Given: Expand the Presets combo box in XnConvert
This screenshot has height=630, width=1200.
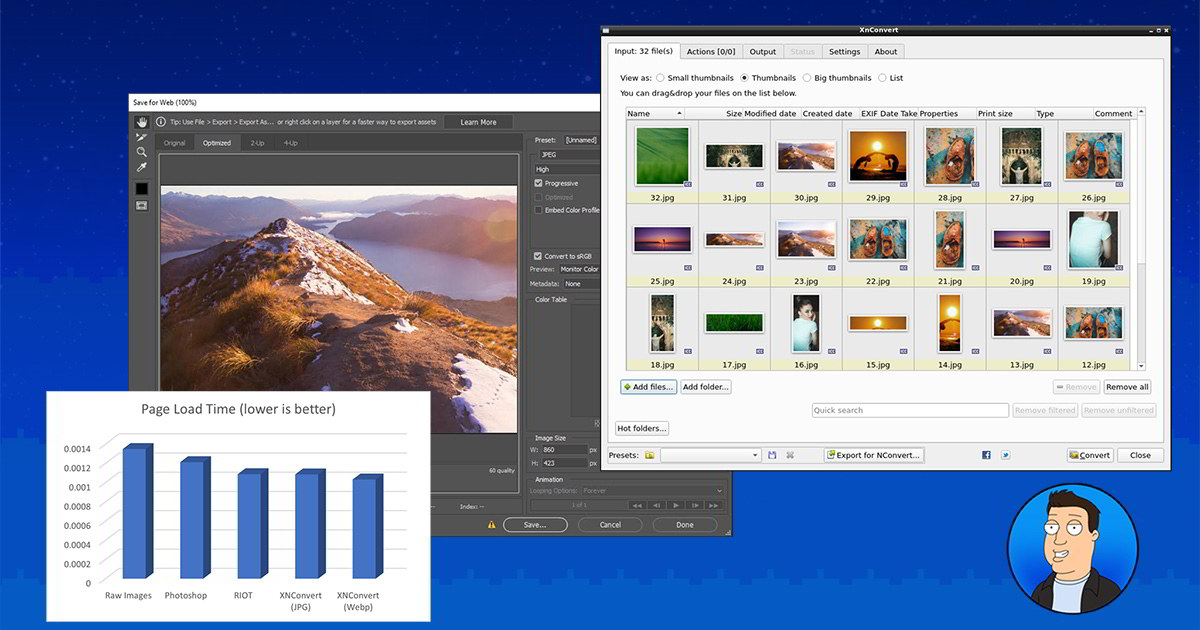Looking at the screenshot, I should coord(754,455).
